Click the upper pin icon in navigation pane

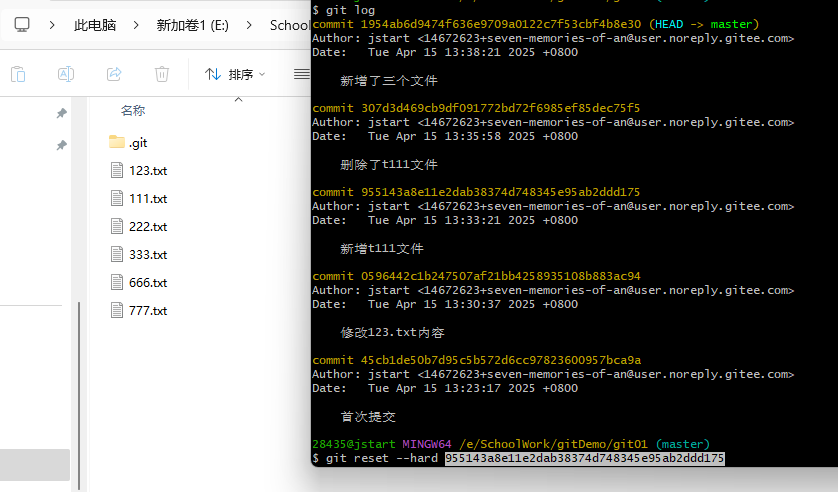61,113
